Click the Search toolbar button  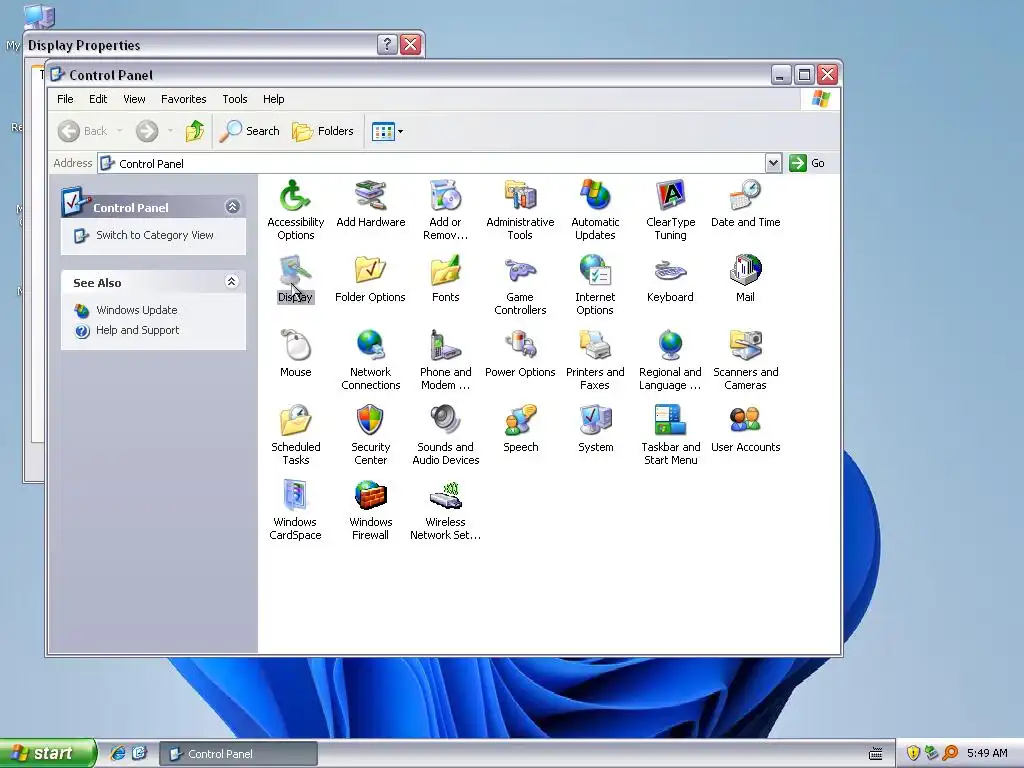click(x=249, y=131)
